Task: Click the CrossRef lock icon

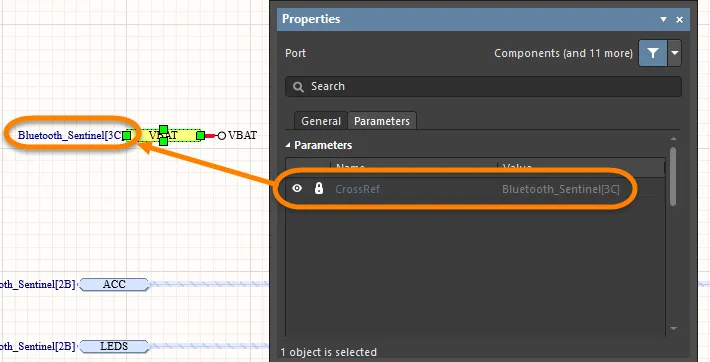Action: [x=319, y=188]
